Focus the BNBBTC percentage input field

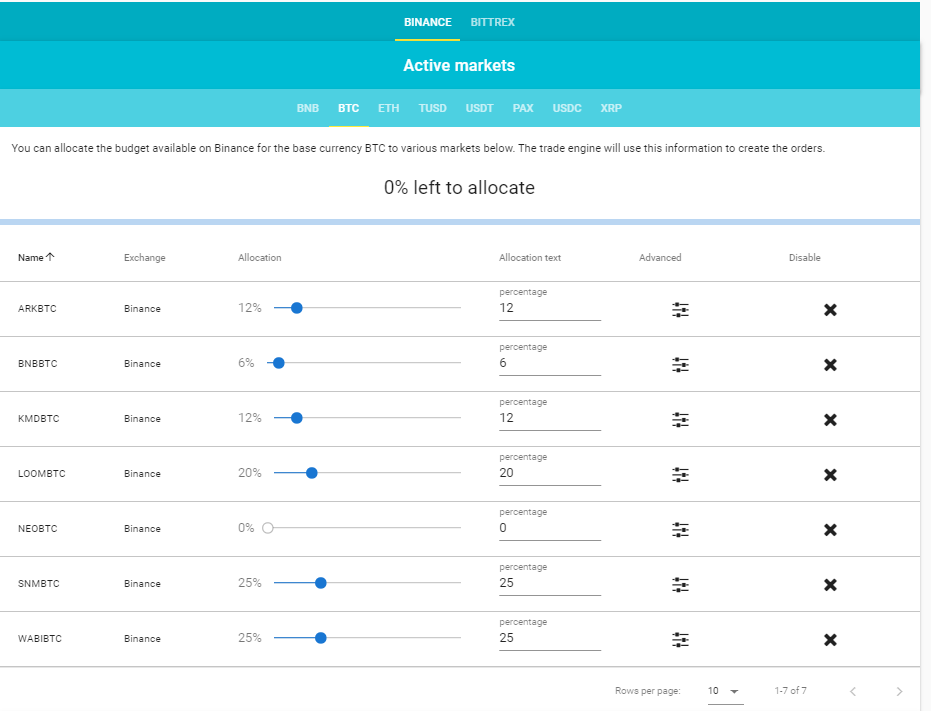point(550,363)
